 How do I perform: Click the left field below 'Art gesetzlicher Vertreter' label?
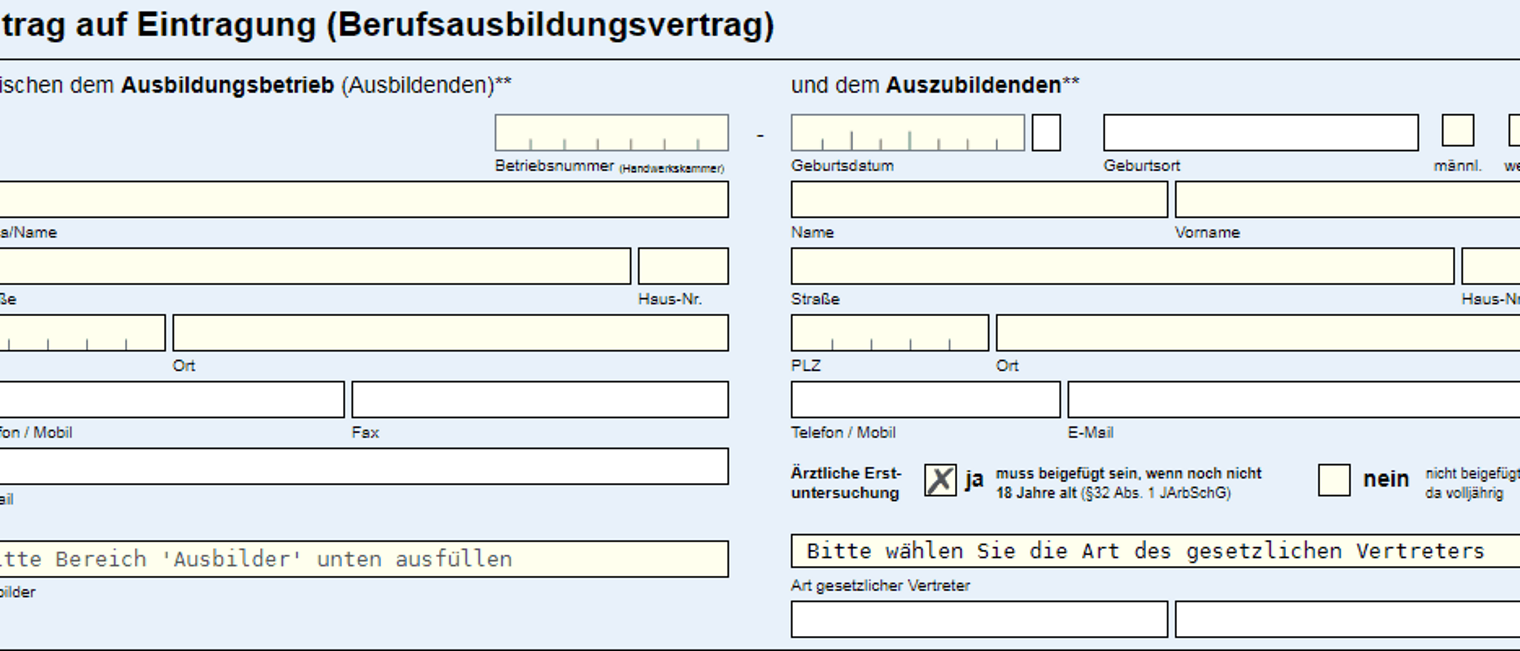point(979,619)
